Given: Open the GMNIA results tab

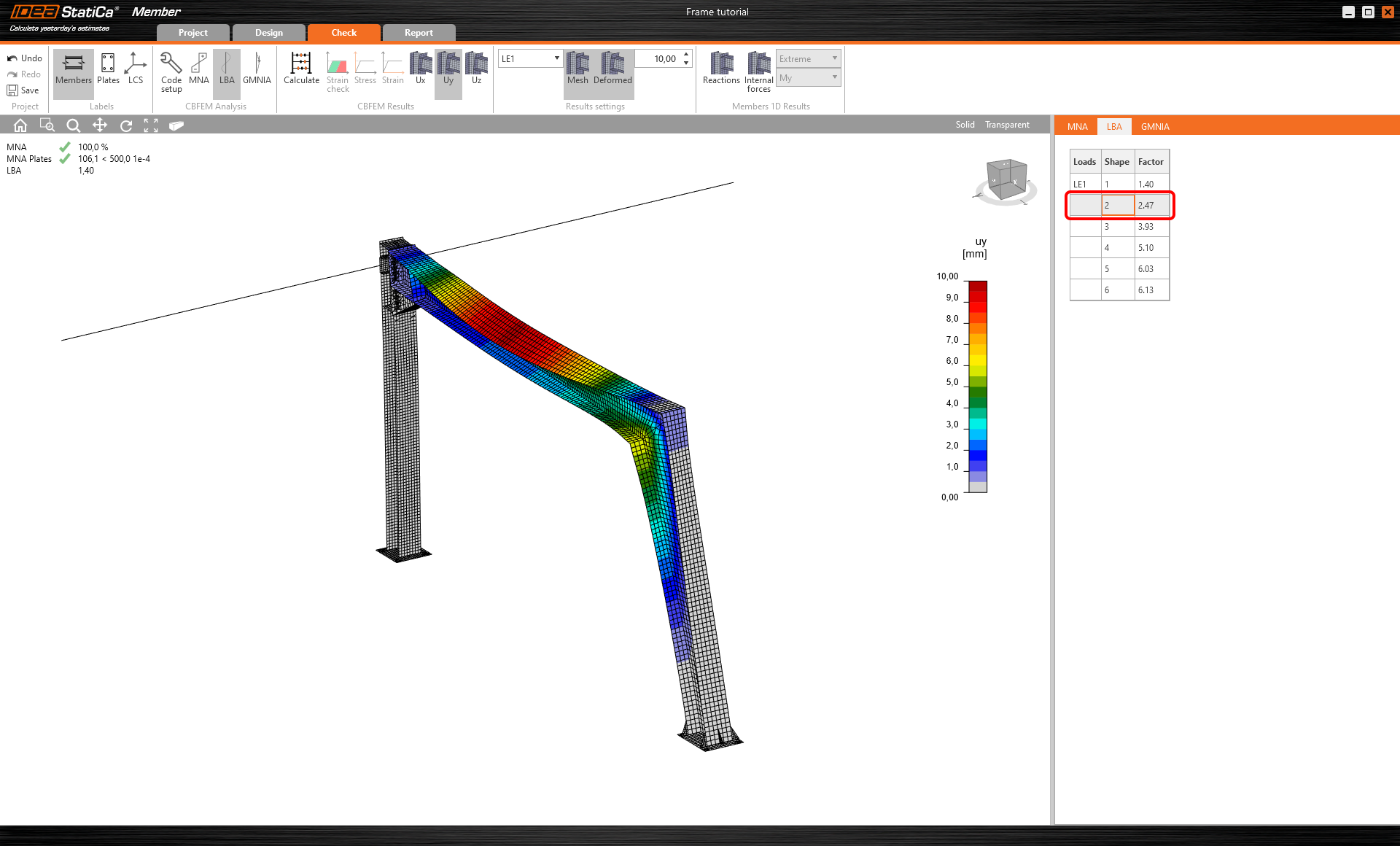Looking at the screenshot, I should (1154, 126).
